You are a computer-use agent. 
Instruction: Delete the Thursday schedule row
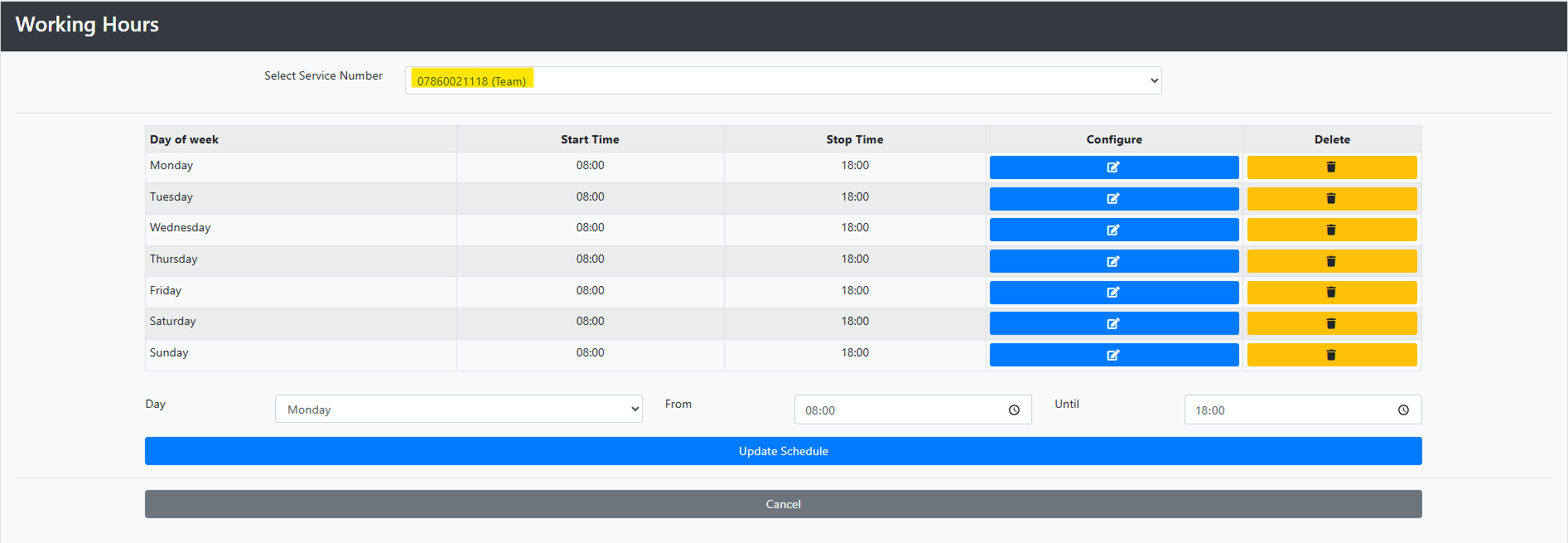1332,261
